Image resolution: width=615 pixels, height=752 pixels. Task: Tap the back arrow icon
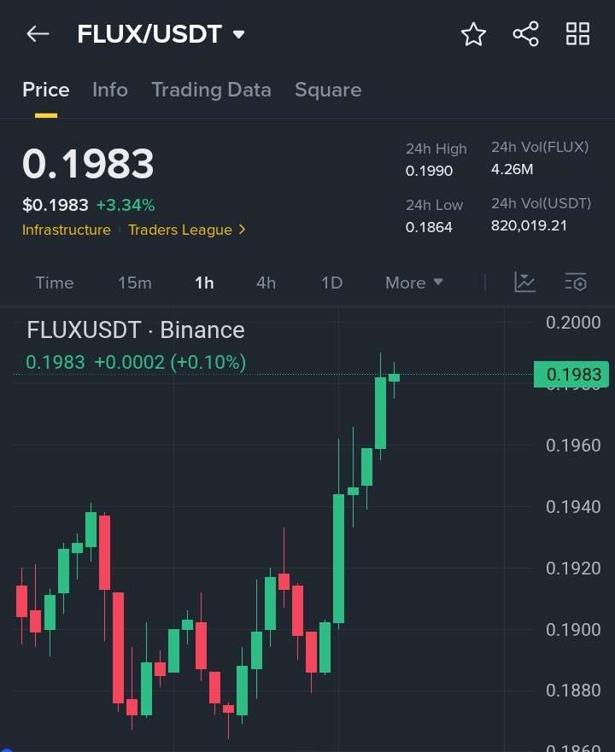click(37, 34)
